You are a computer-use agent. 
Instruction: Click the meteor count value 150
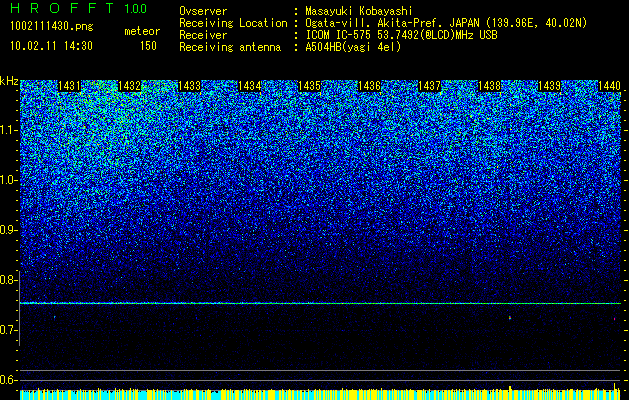point(148,46)
